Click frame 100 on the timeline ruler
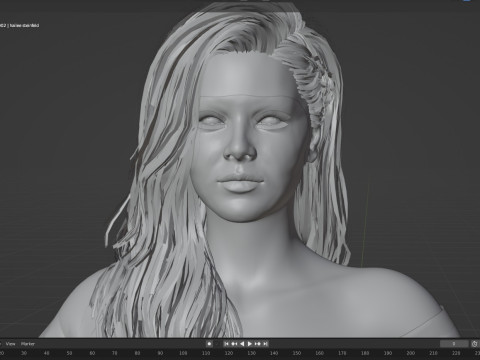480x360 pixels. (183, 353)
